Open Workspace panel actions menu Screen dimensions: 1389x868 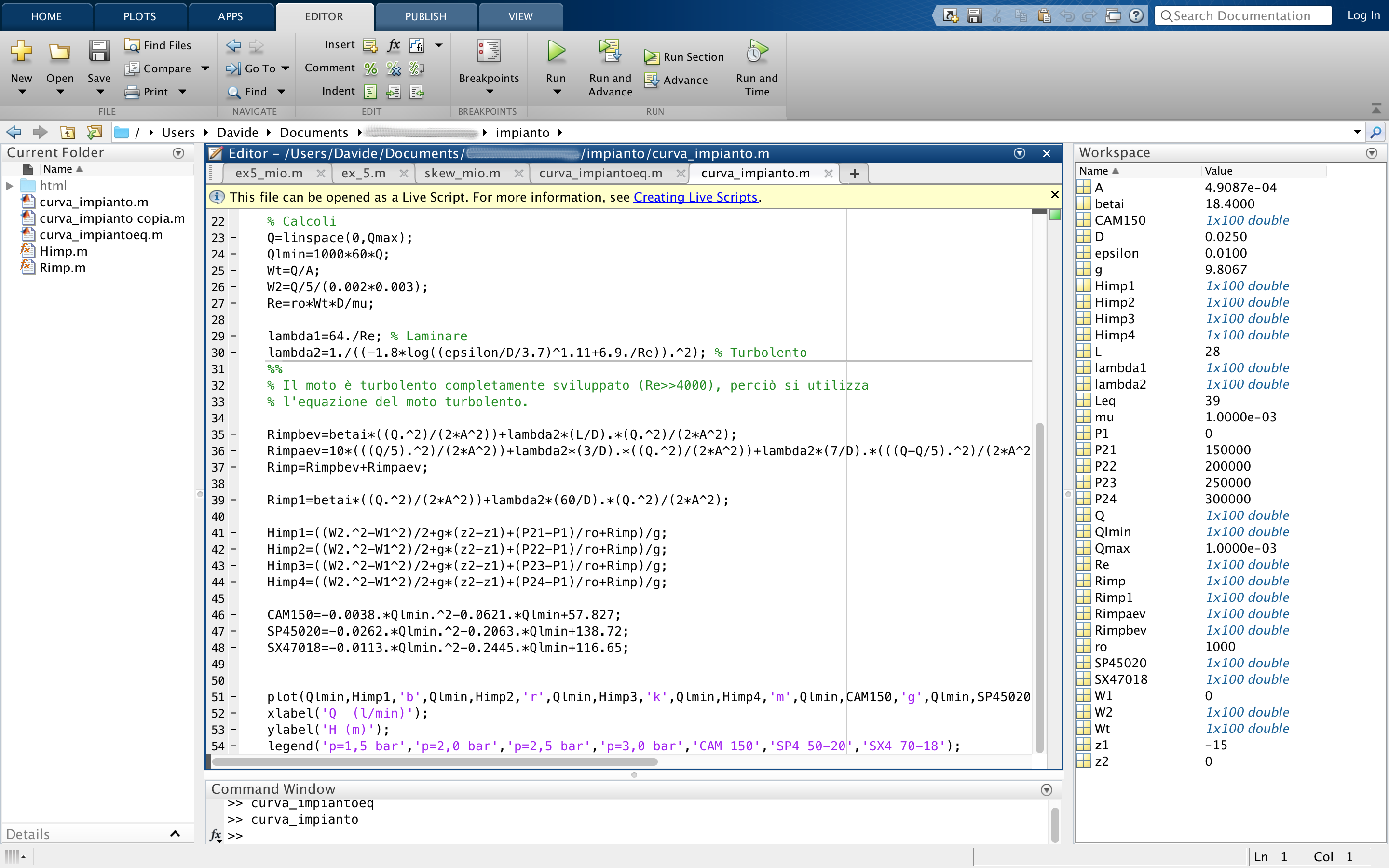(1371, 153)
